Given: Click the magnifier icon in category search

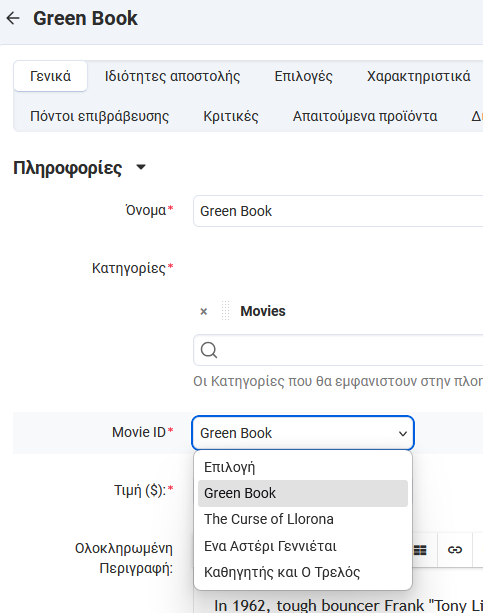Looking at the screenshot, I should point(209,350).
